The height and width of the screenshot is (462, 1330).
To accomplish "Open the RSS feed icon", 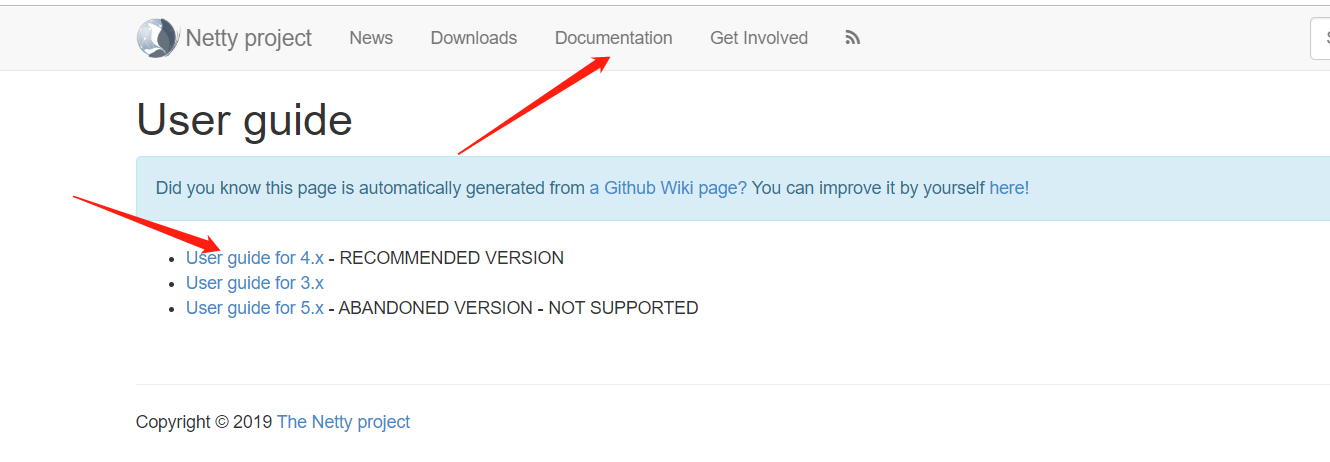I will click(x=853, y=38).
